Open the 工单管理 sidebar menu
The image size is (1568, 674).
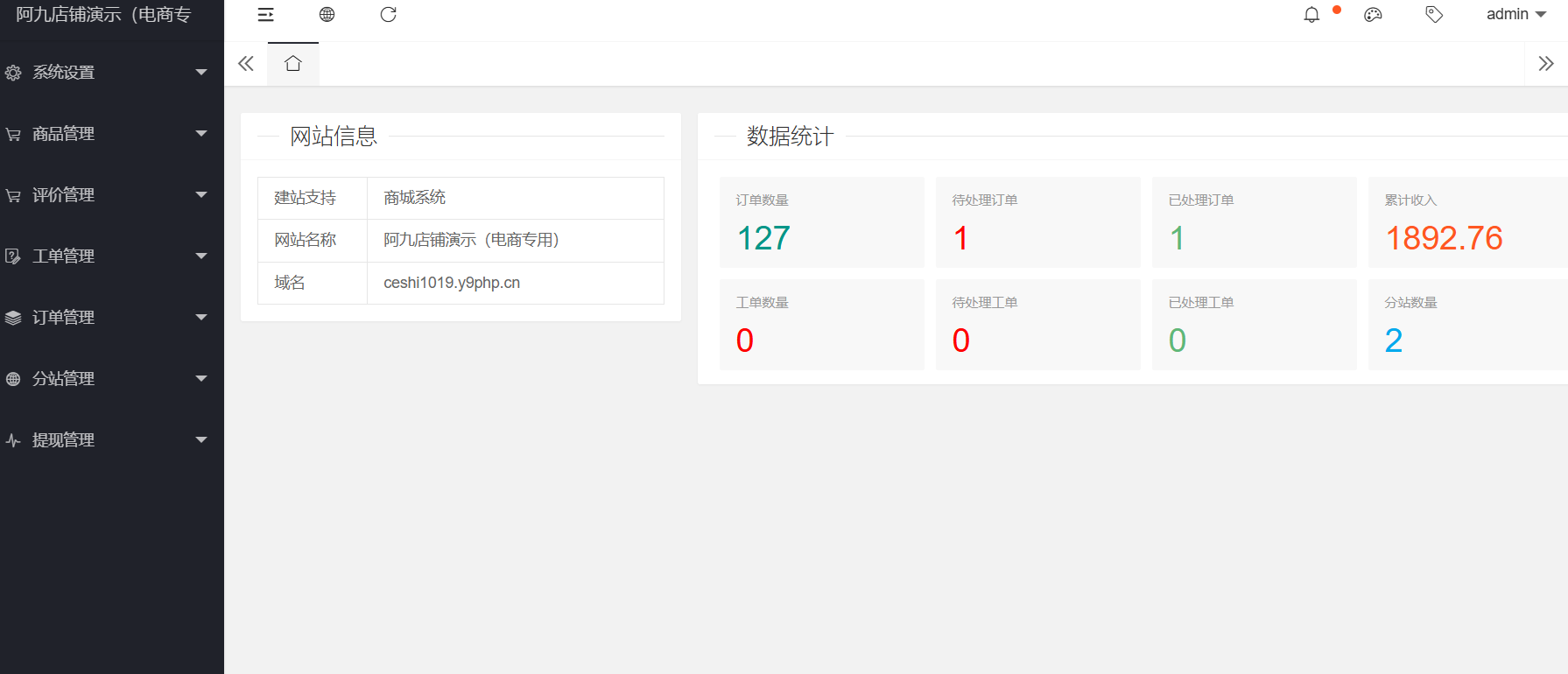coord(105,256)
